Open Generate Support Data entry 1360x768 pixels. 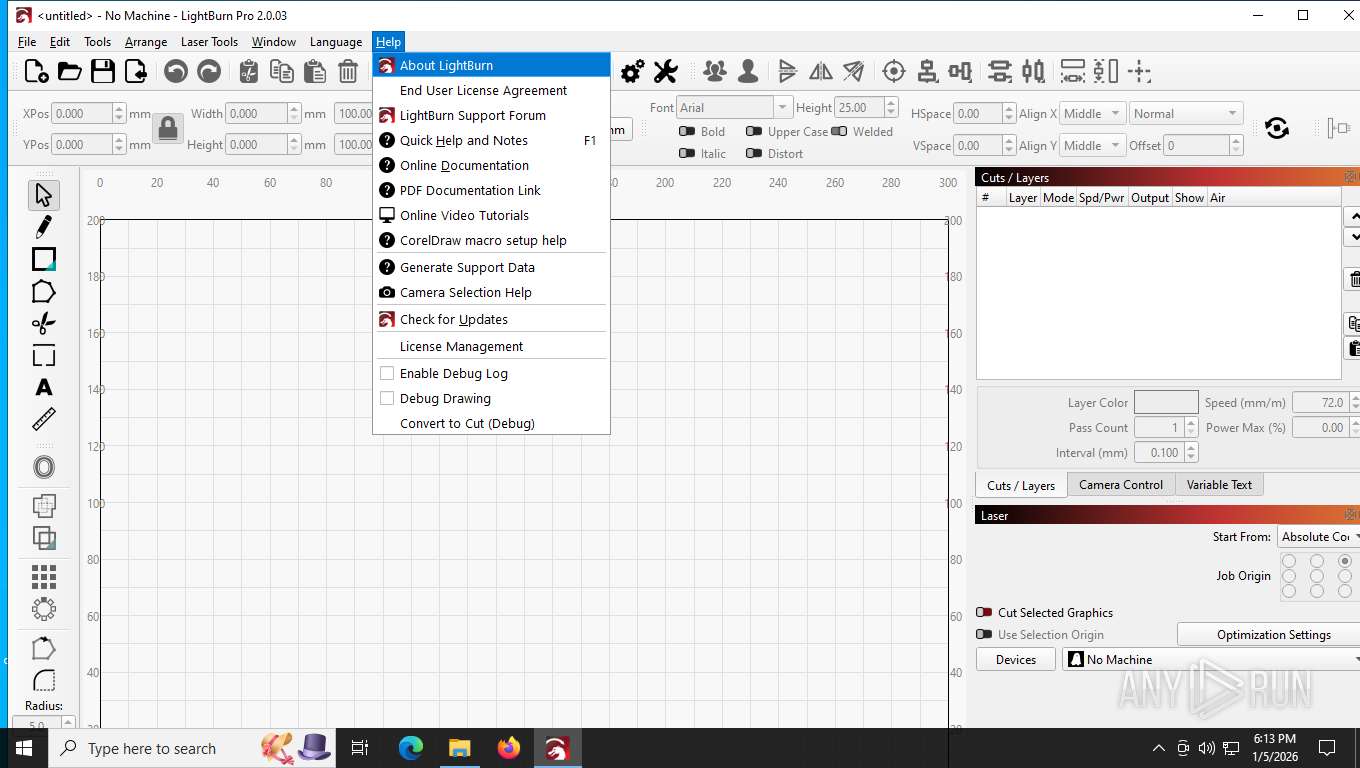(x=491, y=267)
